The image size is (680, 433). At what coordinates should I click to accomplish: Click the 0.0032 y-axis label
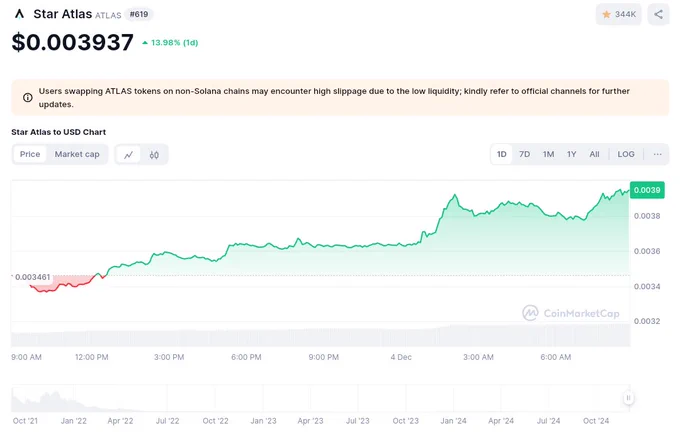pyautogui.click(x=647, y=321)
